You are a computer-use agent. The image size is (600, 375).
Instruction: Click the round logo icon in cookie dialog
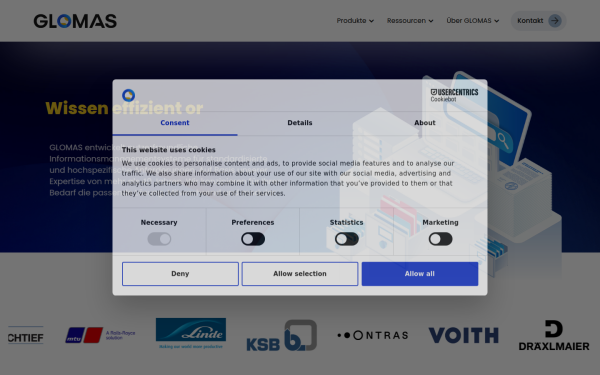(129, 95)
